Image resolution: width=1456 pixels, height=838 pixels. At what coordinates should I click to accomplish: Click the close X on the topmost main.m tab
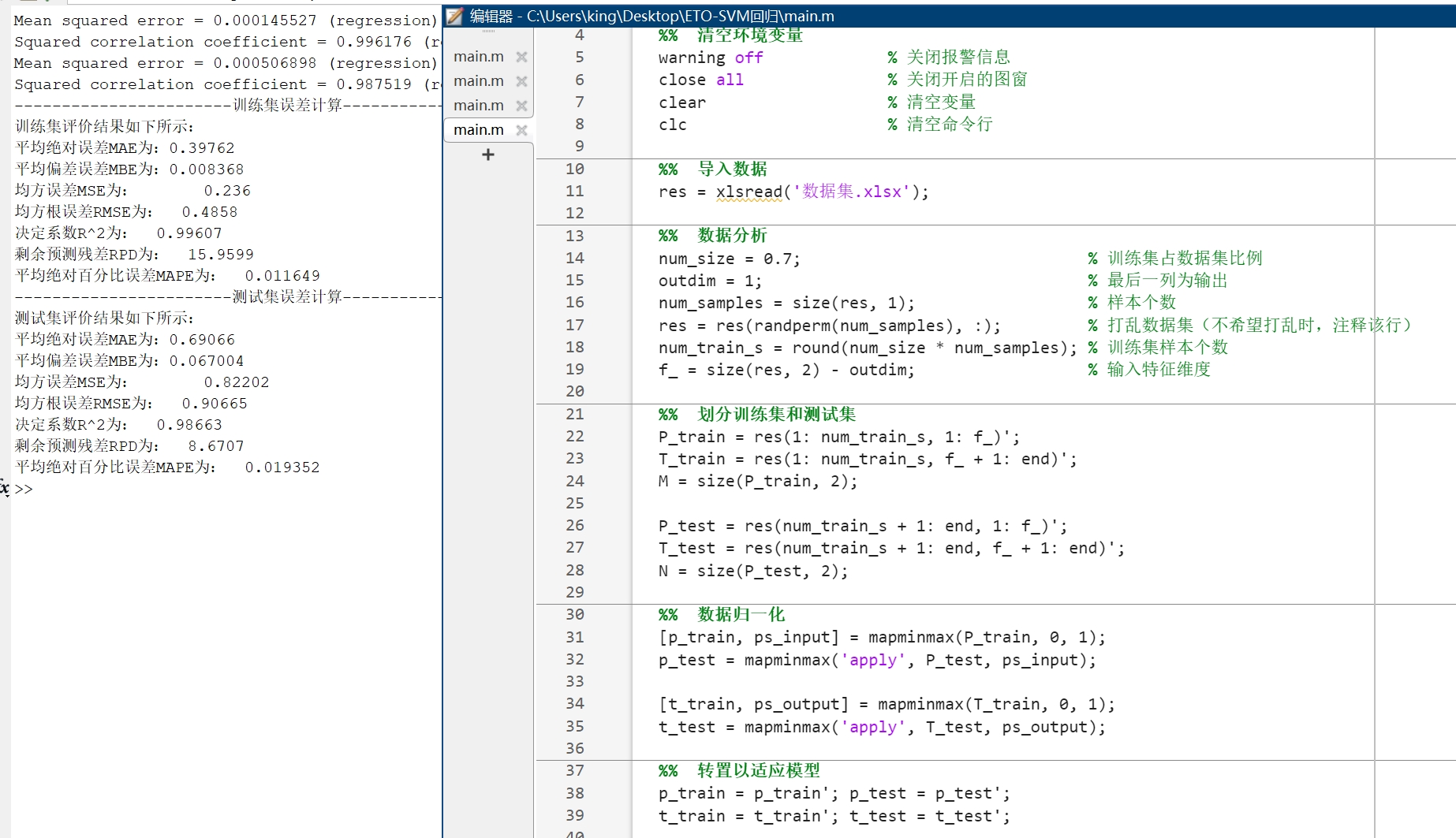[x=521, y=56]
